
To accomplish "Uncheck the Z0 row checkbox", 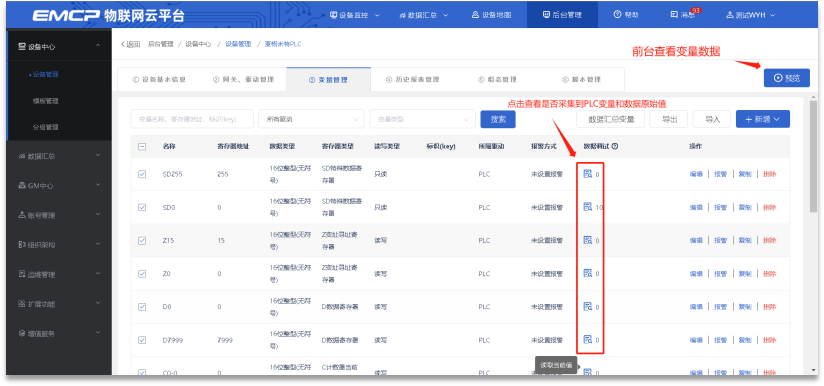I will point(142,274).
